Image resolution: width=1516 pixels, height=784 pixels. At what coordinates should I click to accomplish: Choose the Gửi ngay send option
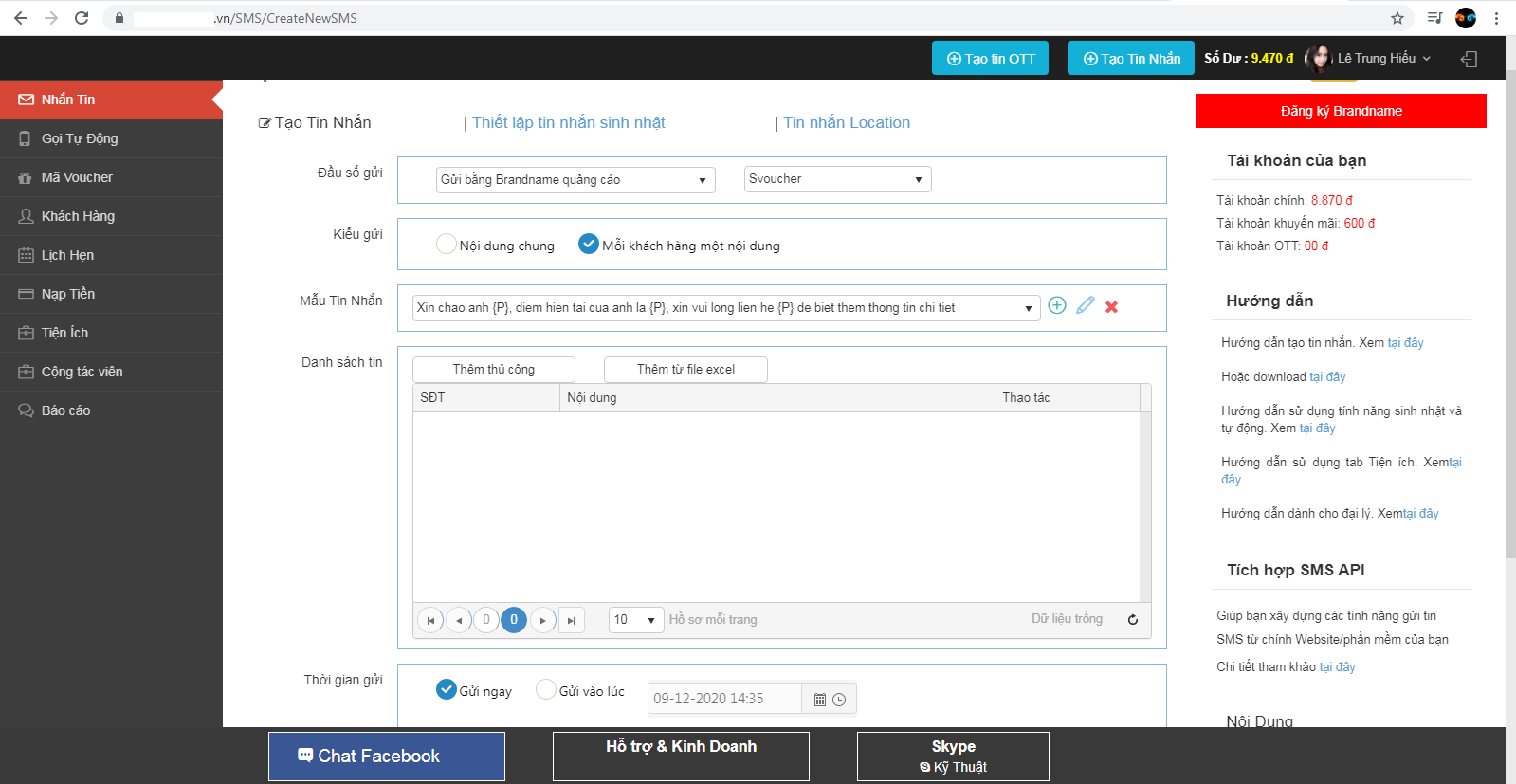(447, 689)
